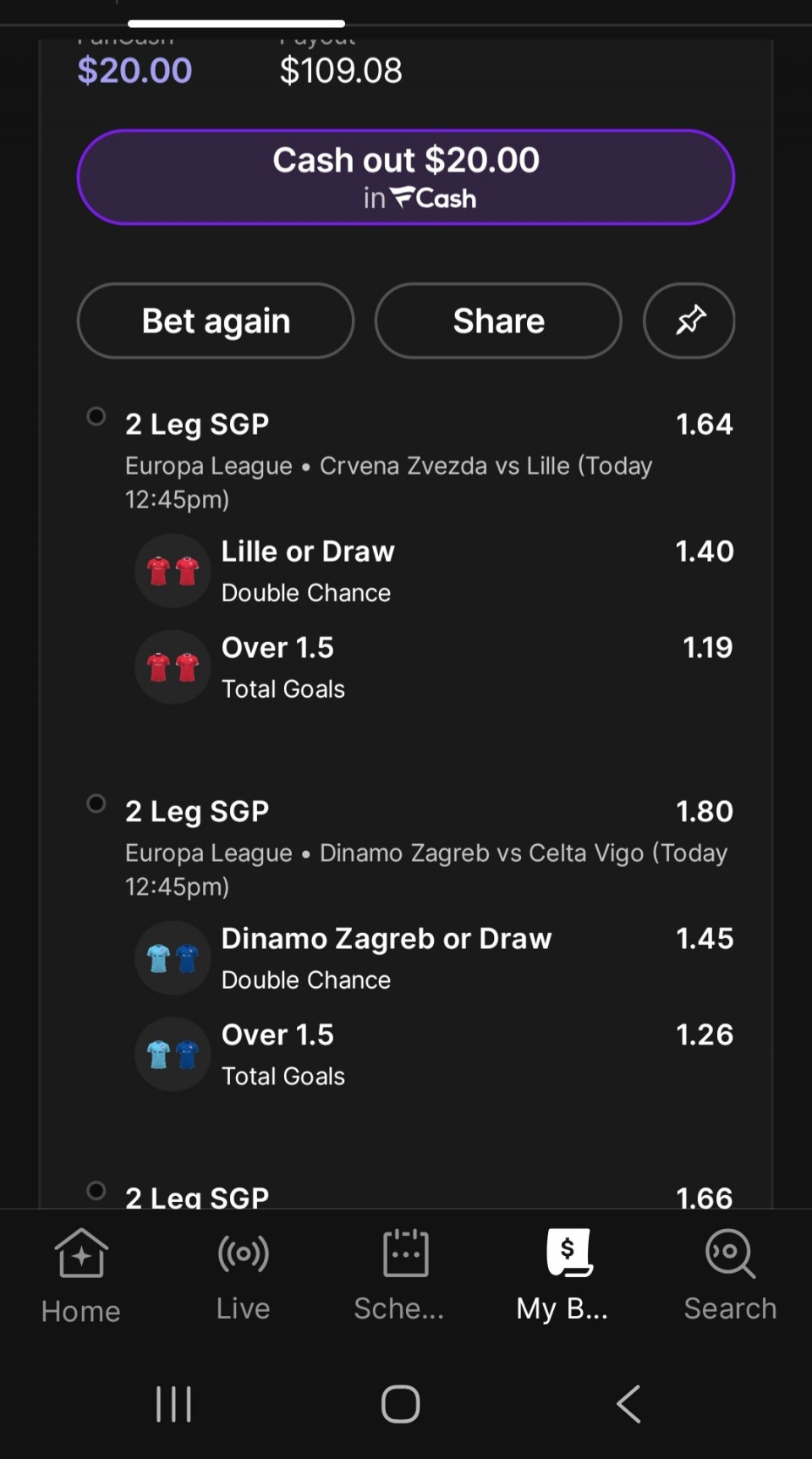Tap the Bet again button

pyautogui.click(x=216, y=321)
